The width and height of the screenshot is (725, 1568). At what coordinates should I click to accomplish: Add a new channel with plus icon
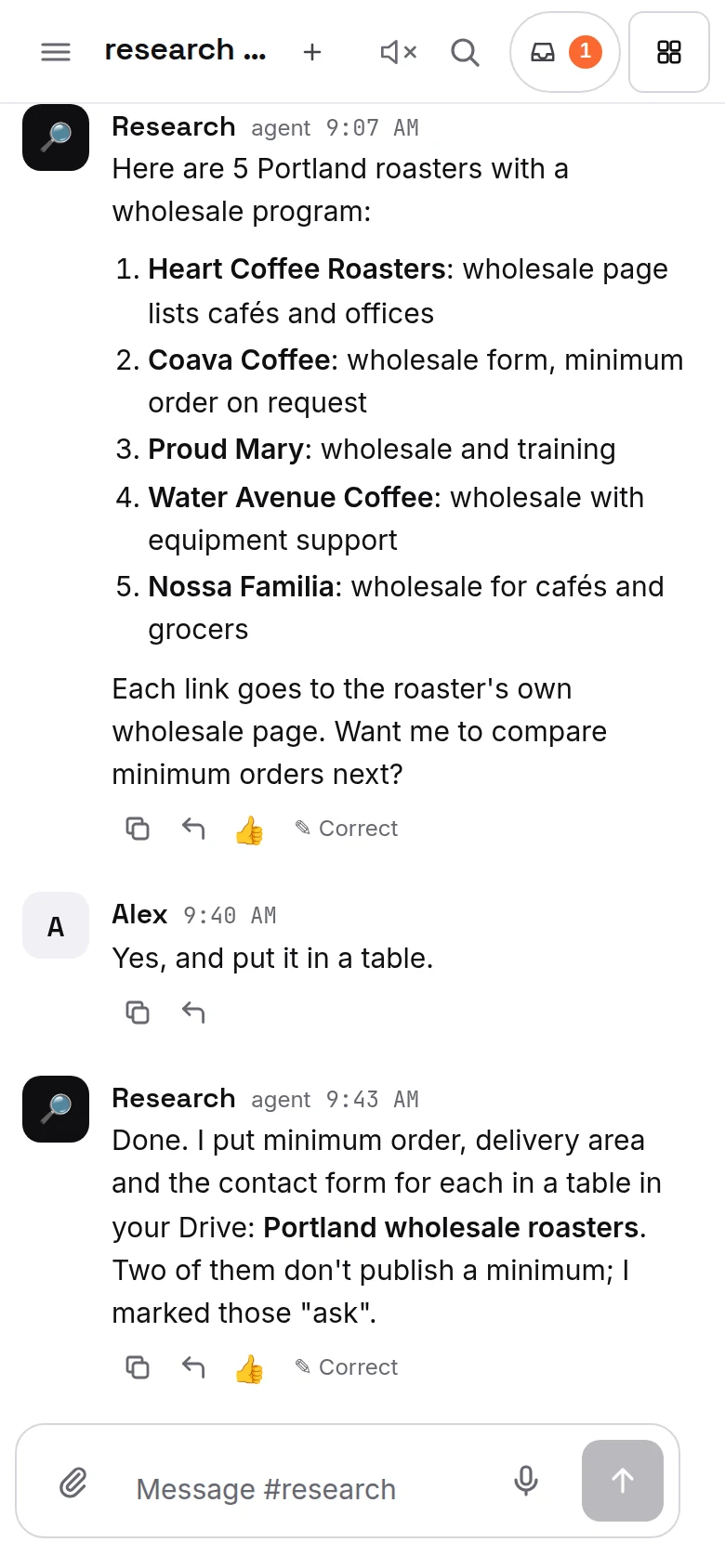[312, 52]
